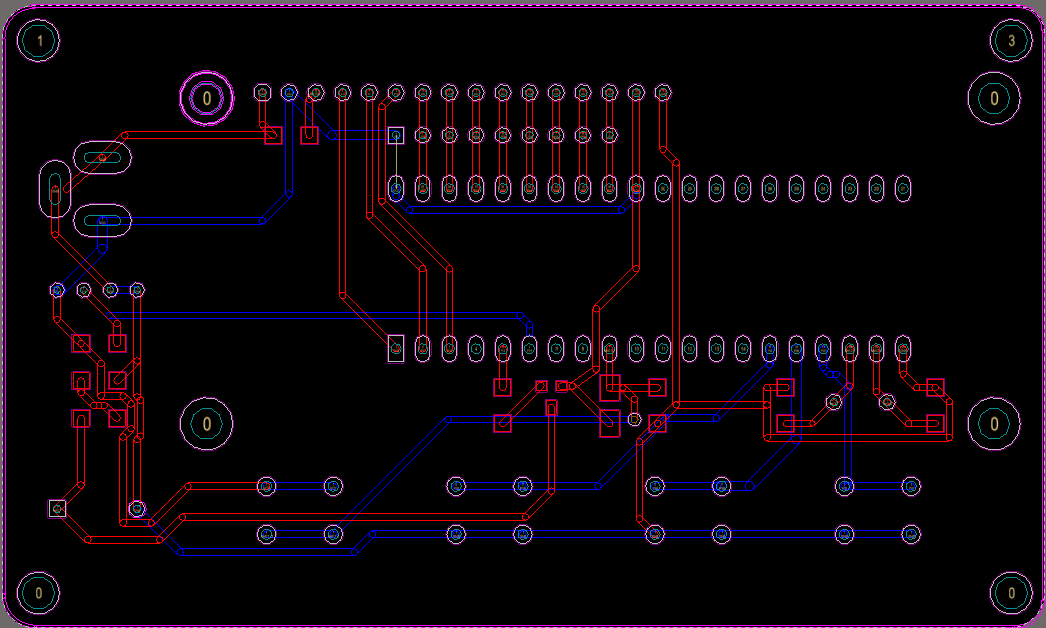
Task: Select the large mounting hole left of board center
Action: [x=207, y=424]
